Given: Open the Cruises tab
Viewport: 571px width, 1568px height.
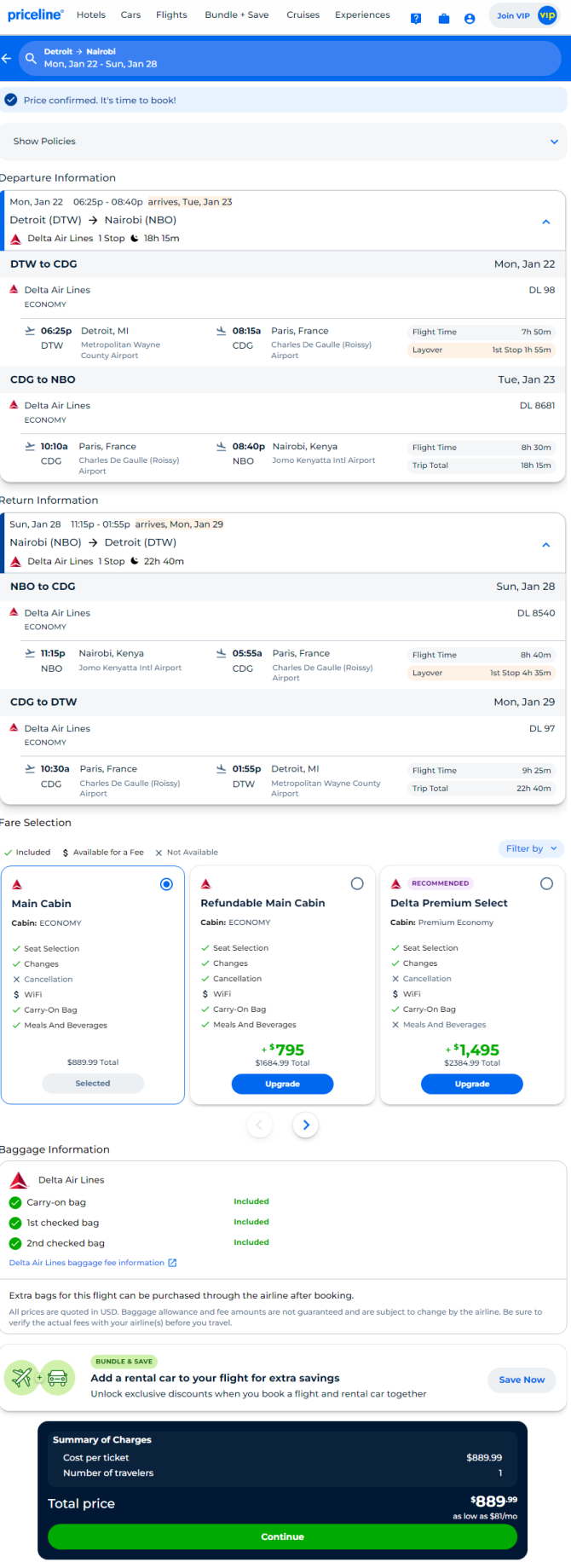Looking at the screenshot, I should pos(303,14).
